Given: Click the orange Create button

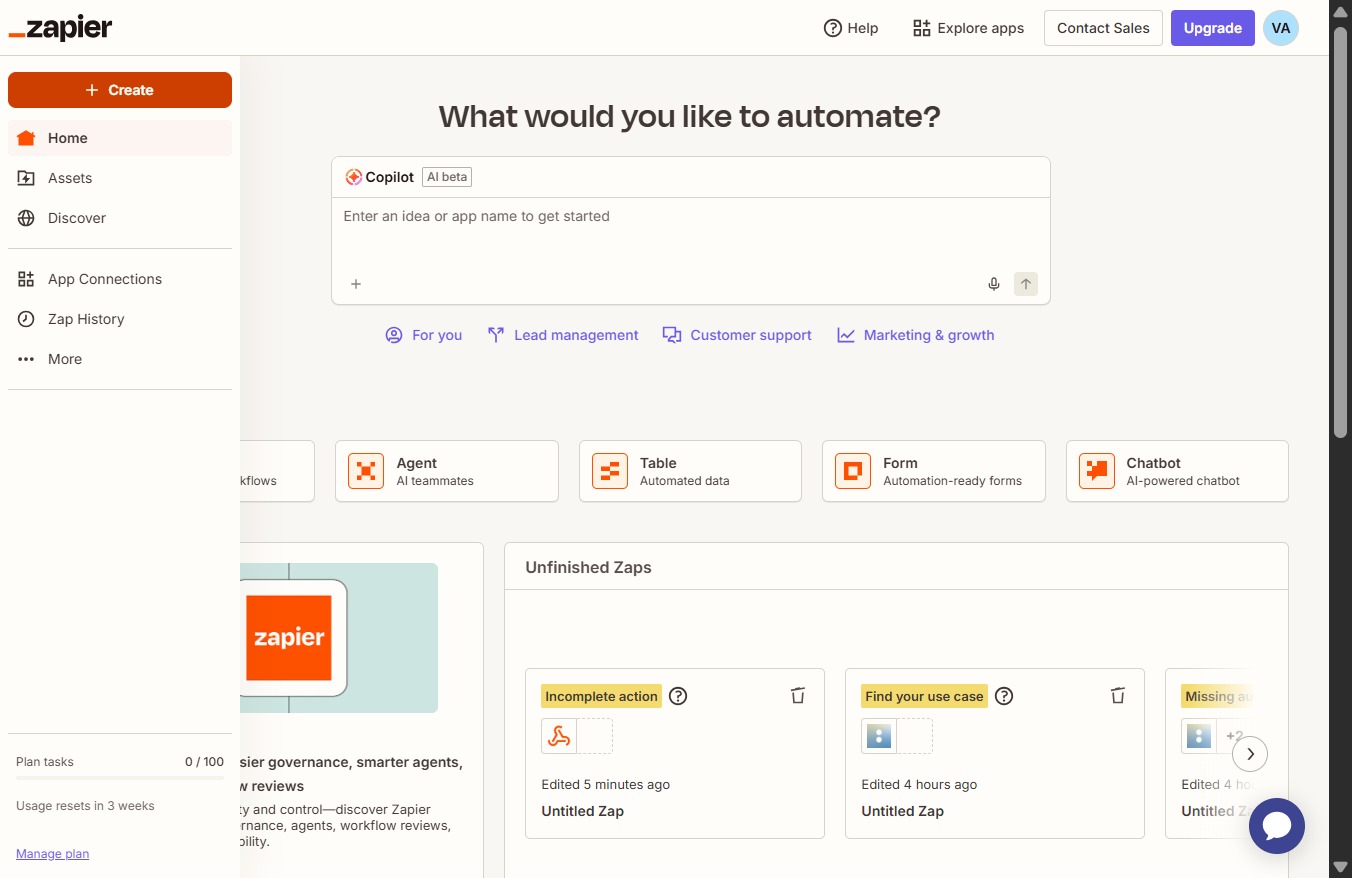Looking at the screenshot, I should point(120,90).
